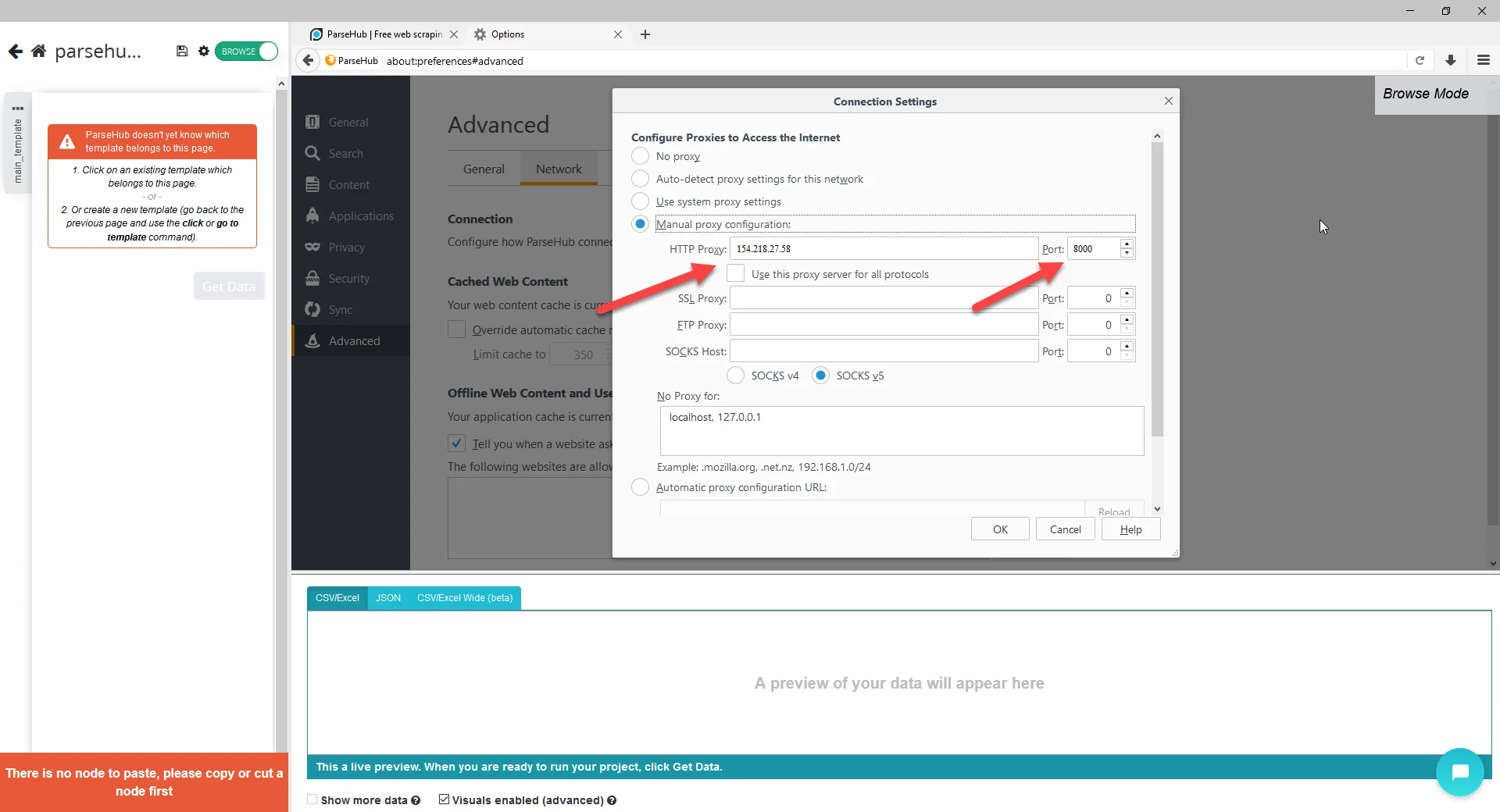Click Help in Connection Settings
The width and height of the screenshot is (1500, 812).
click(x=1130, y=529)
